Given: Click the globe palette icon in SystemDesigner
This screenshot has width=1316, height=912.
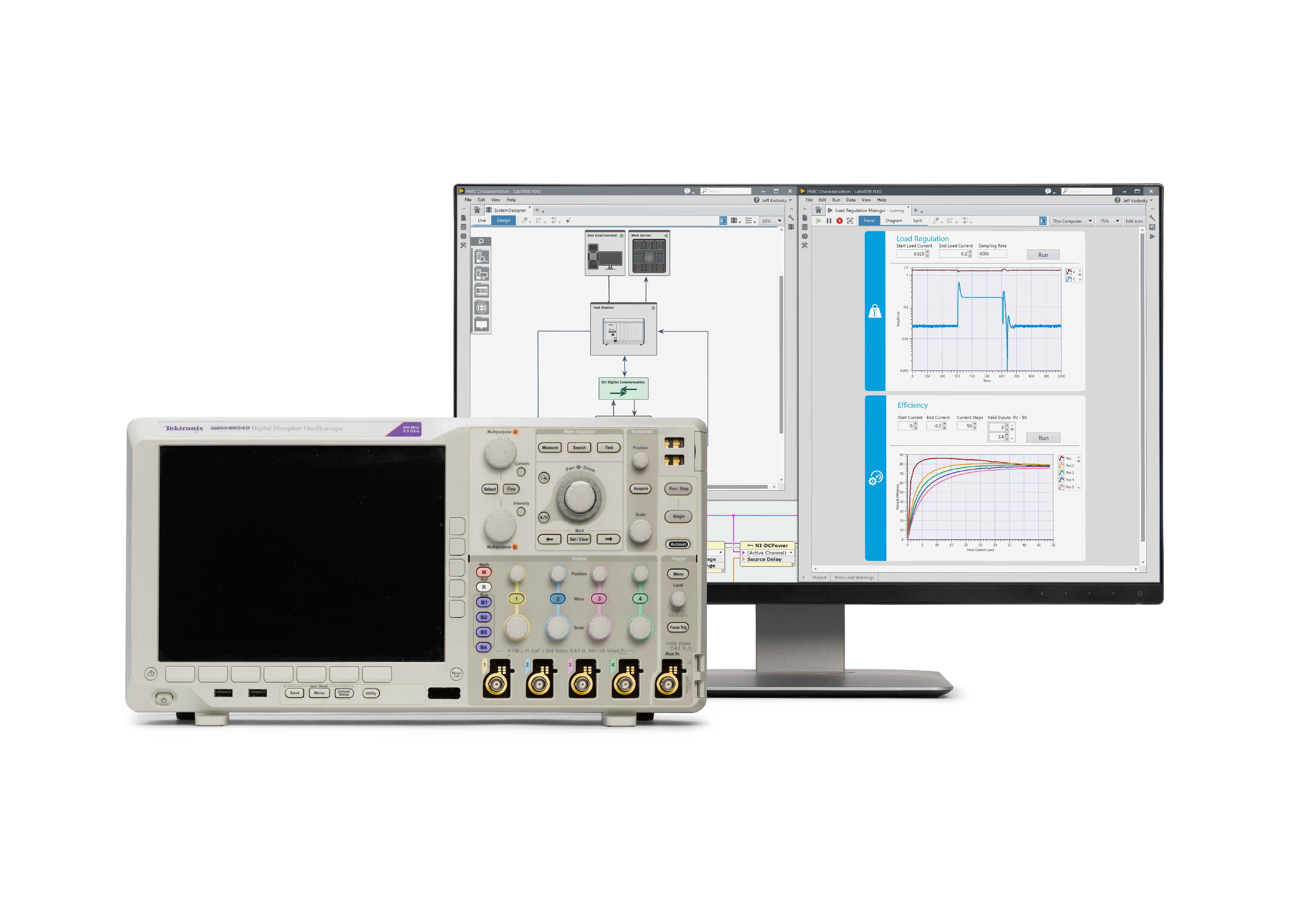Looking at the screenshot, I should click(481, 308).
